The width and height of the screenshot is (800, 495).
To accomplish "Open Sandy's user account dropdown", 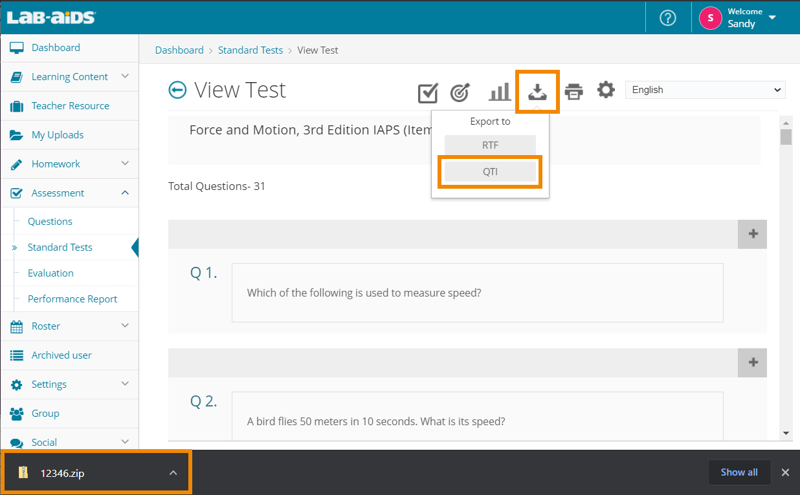I will click(x=772, y=18).
